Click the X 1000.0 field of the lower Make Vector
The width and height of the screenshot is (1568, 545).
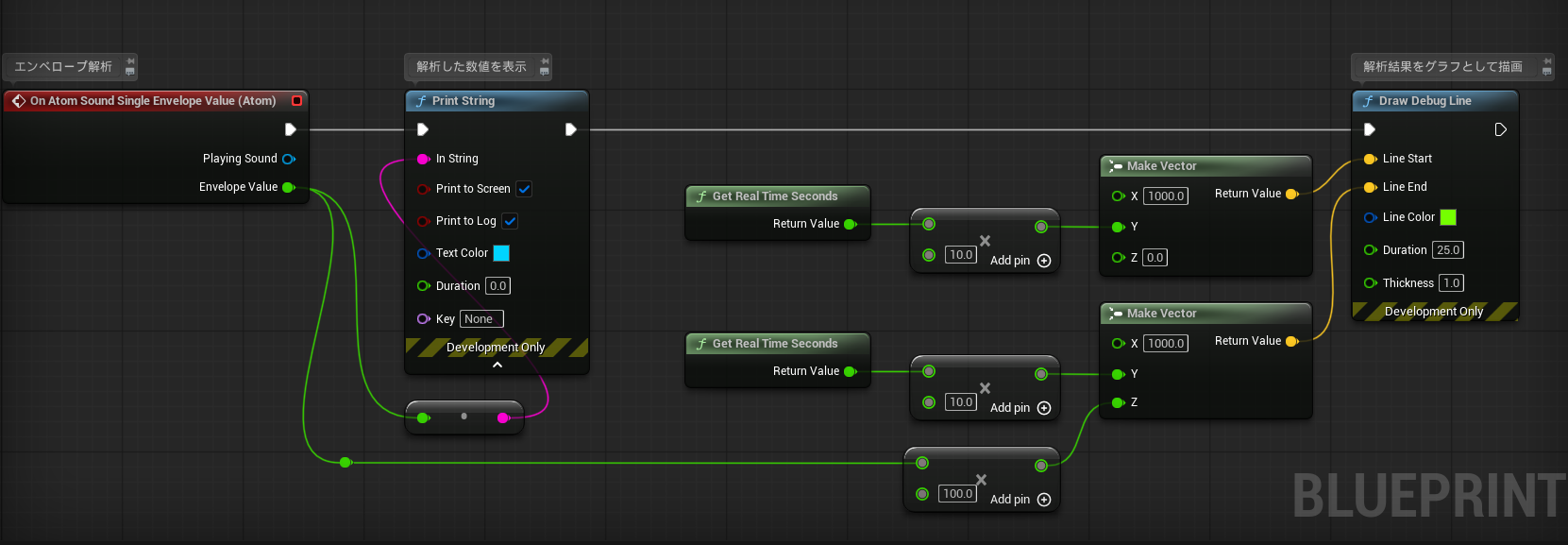coord(1166,344)
